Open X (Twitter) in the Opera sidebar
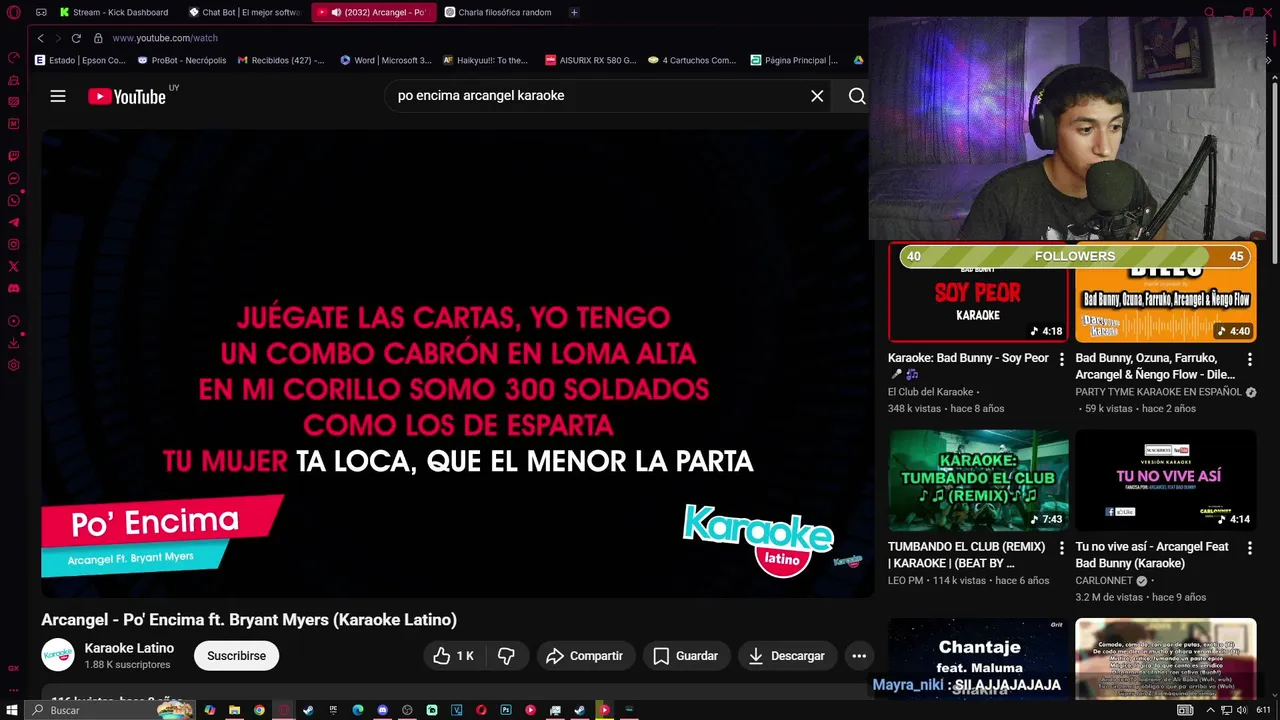Image resolution: width=1280 pixels, height=720 pixels. click(x=14, y=267)
